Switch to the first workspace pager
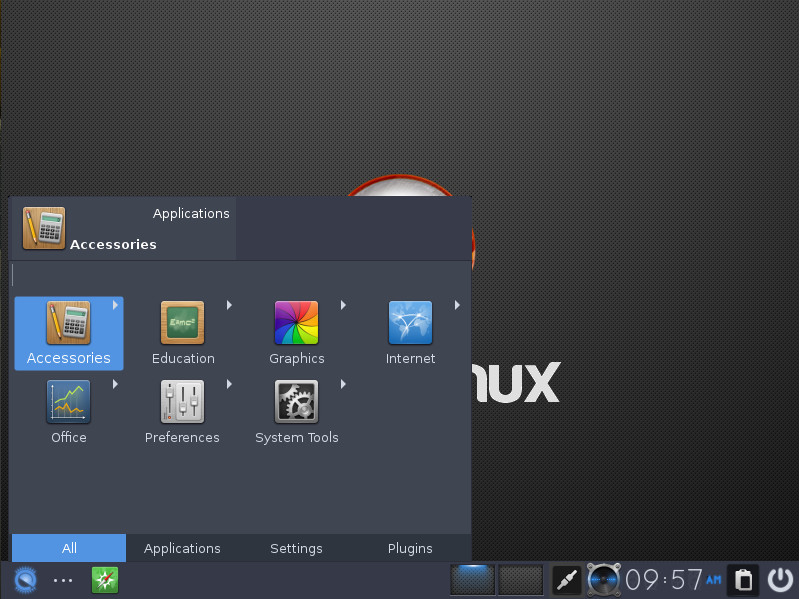Image resolution: width=799 pixels, height=599 pixels. pos(472,580)
